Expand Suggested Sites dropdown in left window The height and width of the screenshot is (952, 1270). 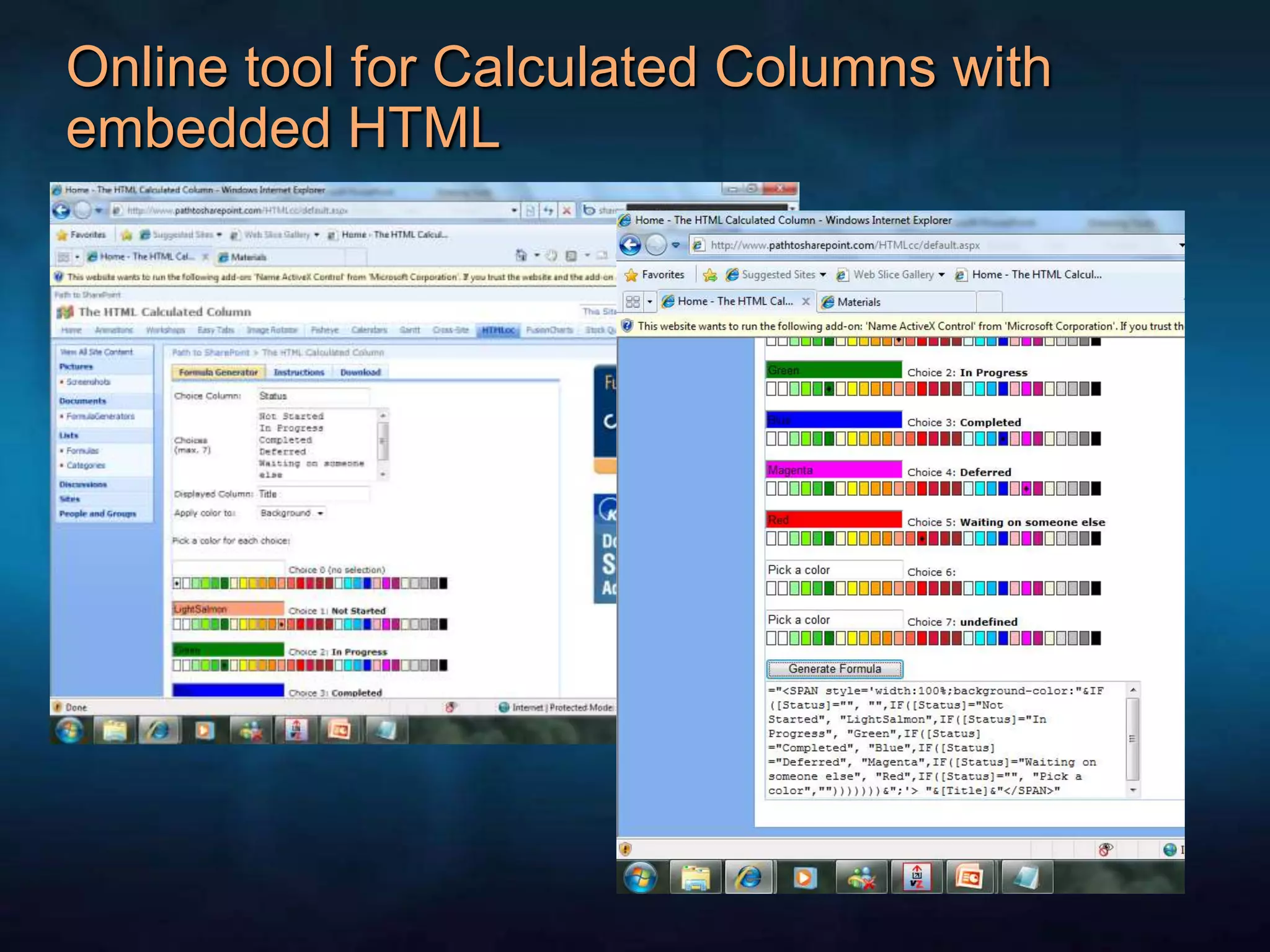[220, 235]
